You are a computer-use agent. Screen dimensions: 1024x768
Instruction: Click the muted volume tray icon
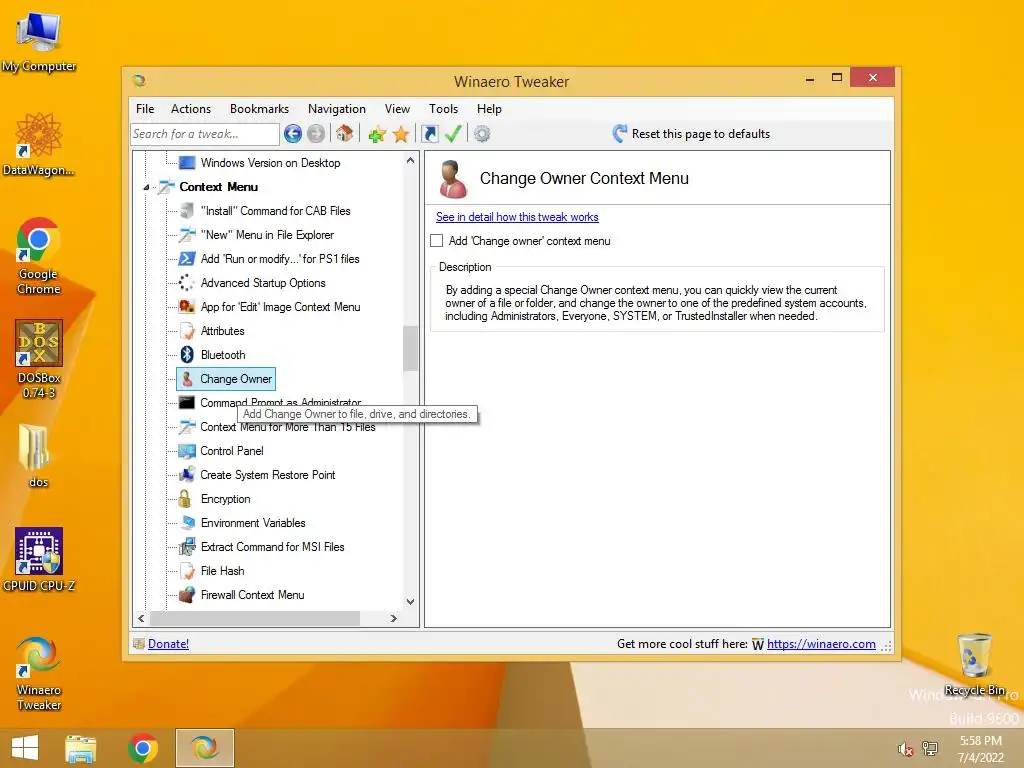905,749
